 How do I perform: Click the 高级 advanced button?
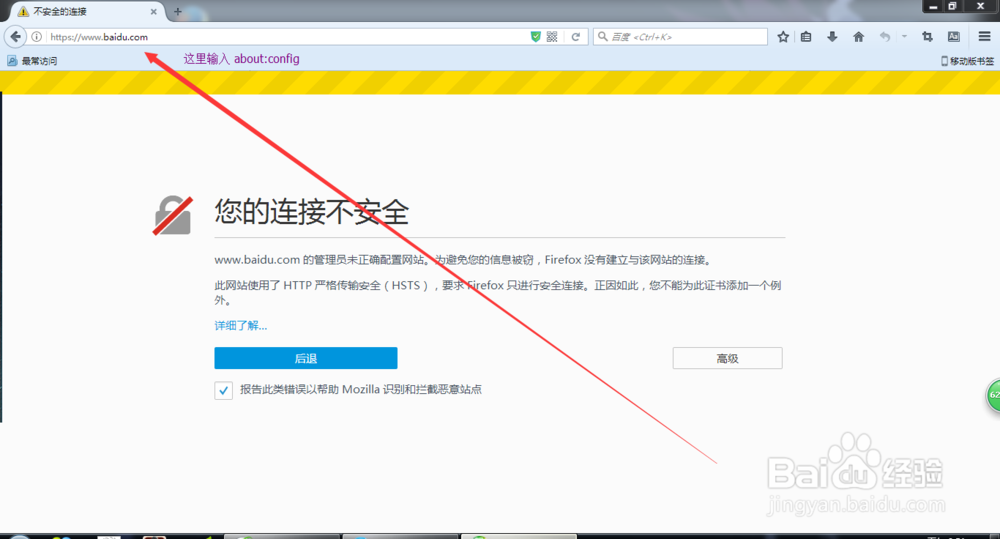pos(727,358)
